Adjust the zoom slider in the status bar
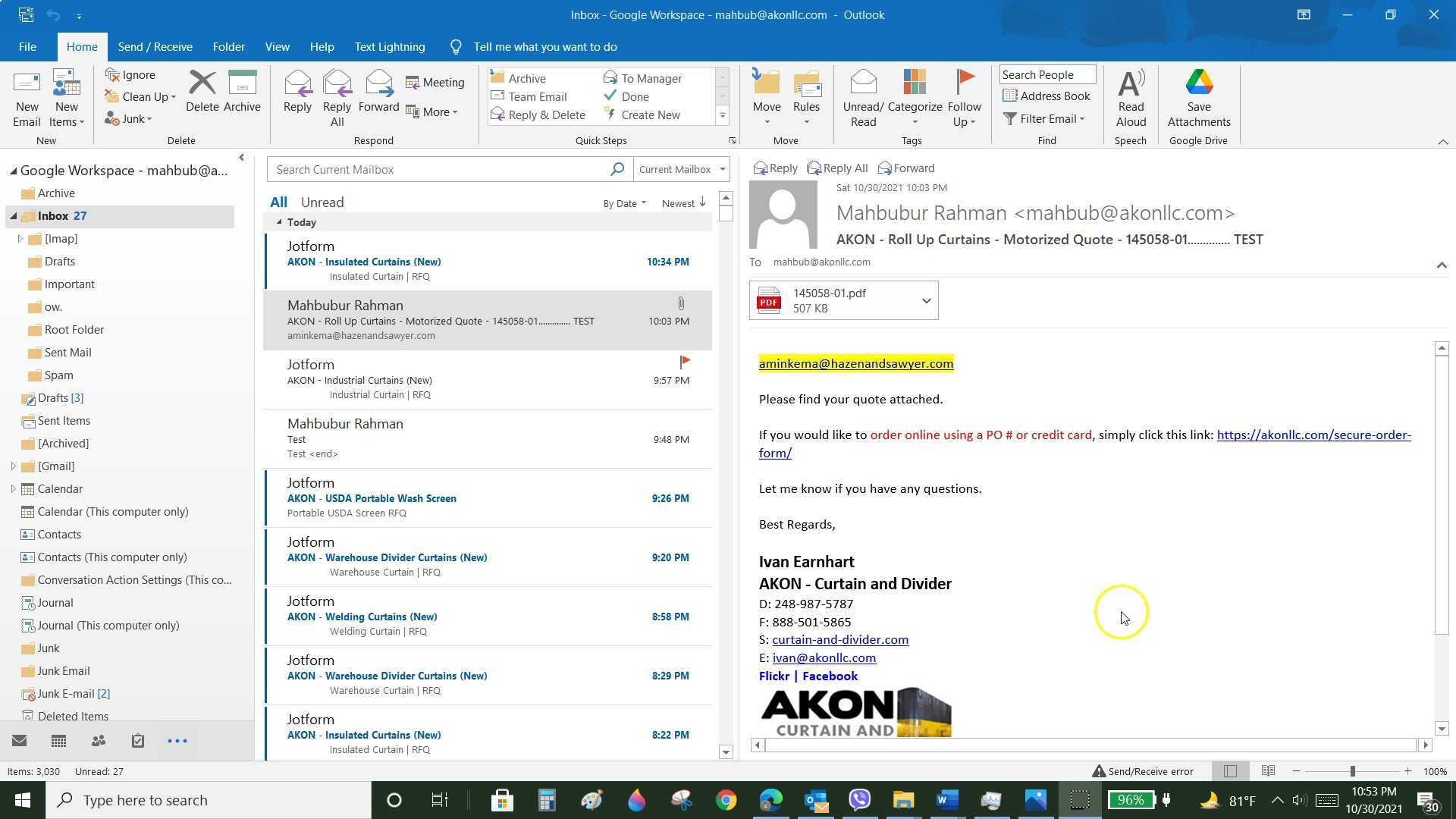Screen dimensions: 1456x819 tap(1354, 771)
